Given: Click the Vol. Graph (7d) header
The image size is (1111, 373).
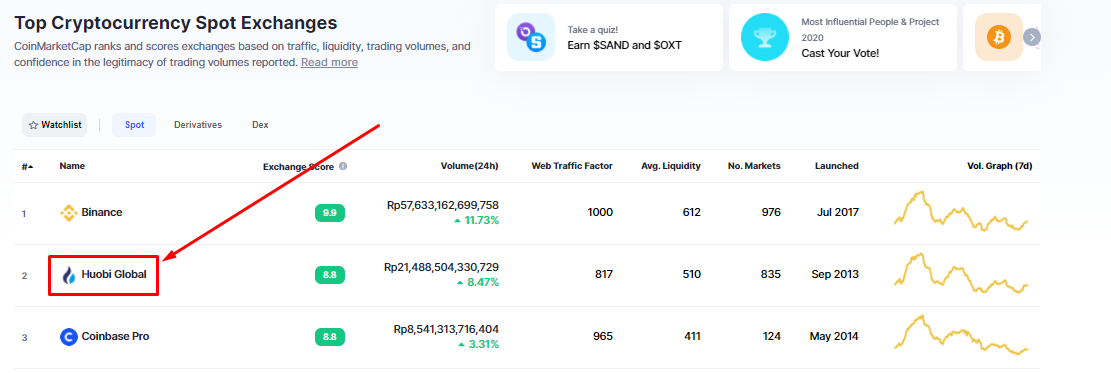Looking at the screenshot, I should 1000,166.
